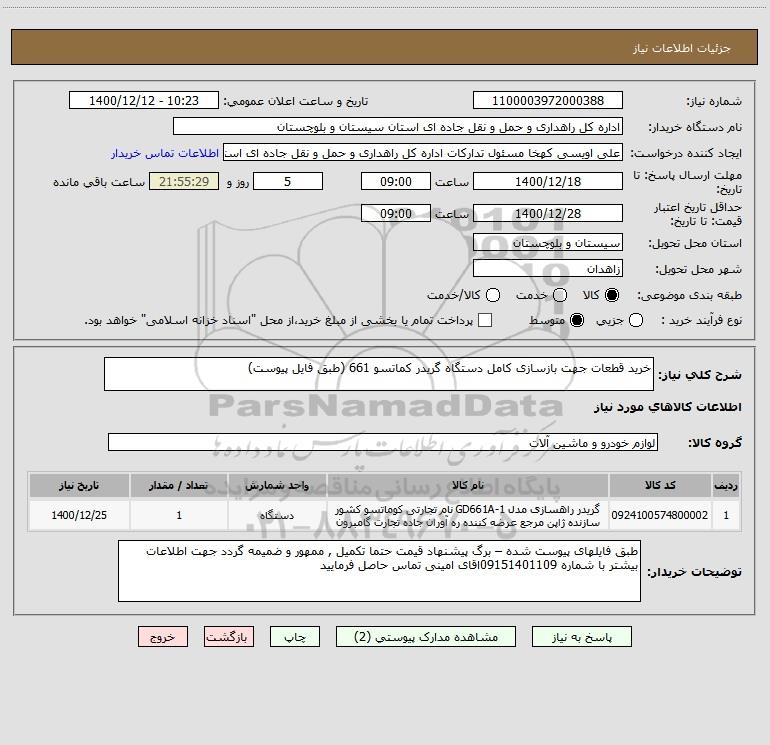Select the متوسط purchase type radio
The height and width of the screenshot is (745, 770).
(x=577, y=320)
